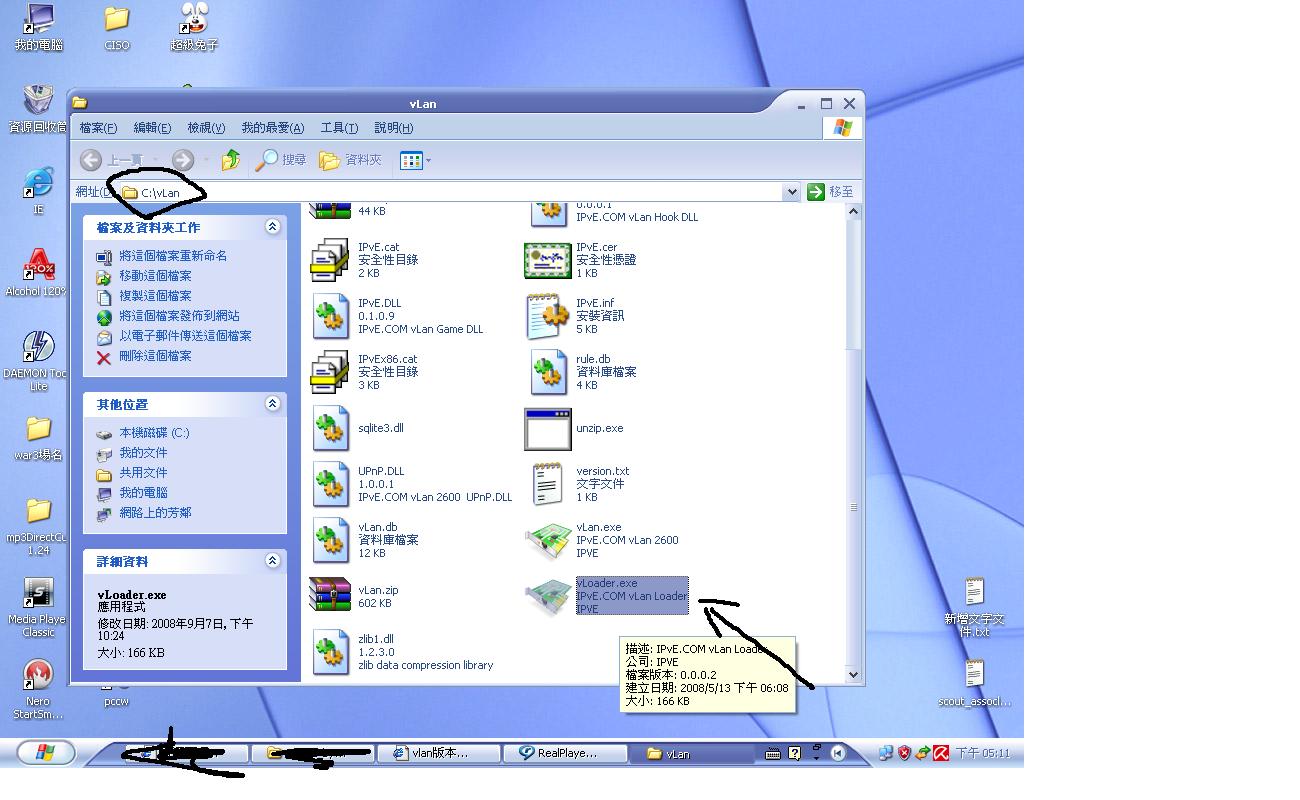This screenshot has height=800, width=1300.
Task: Click 移動這個檔案 move file link
Action: pyautogui.click(x=155, y=276)
